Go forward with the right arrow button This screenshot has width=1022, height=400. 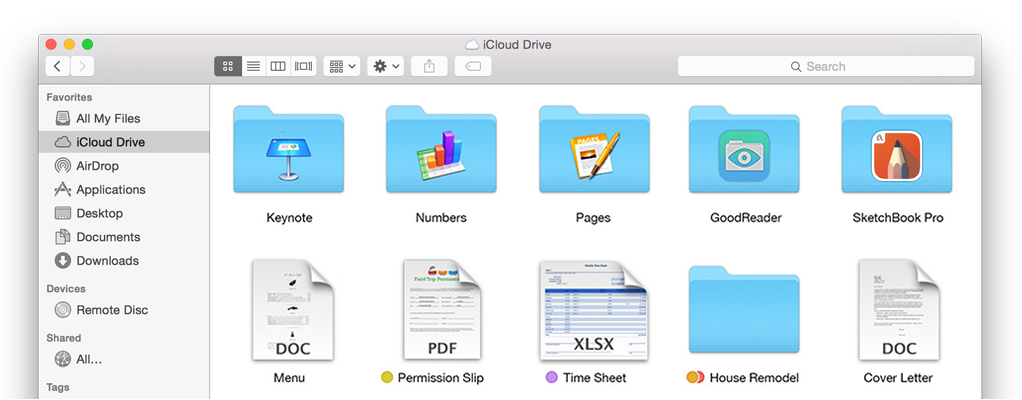[x=82, y=66]
